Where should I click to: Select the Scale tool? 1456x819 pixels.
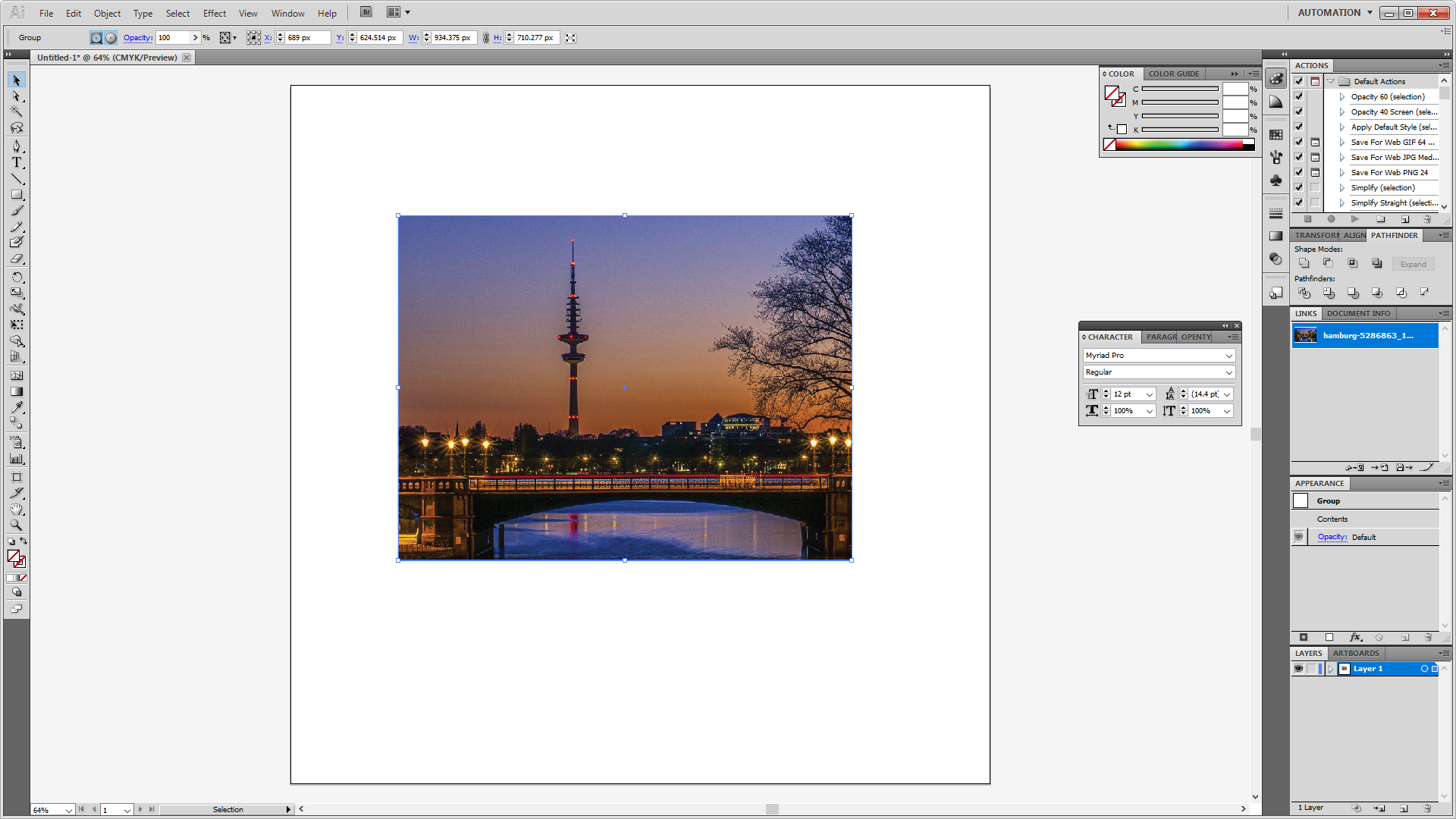(17, 293)
